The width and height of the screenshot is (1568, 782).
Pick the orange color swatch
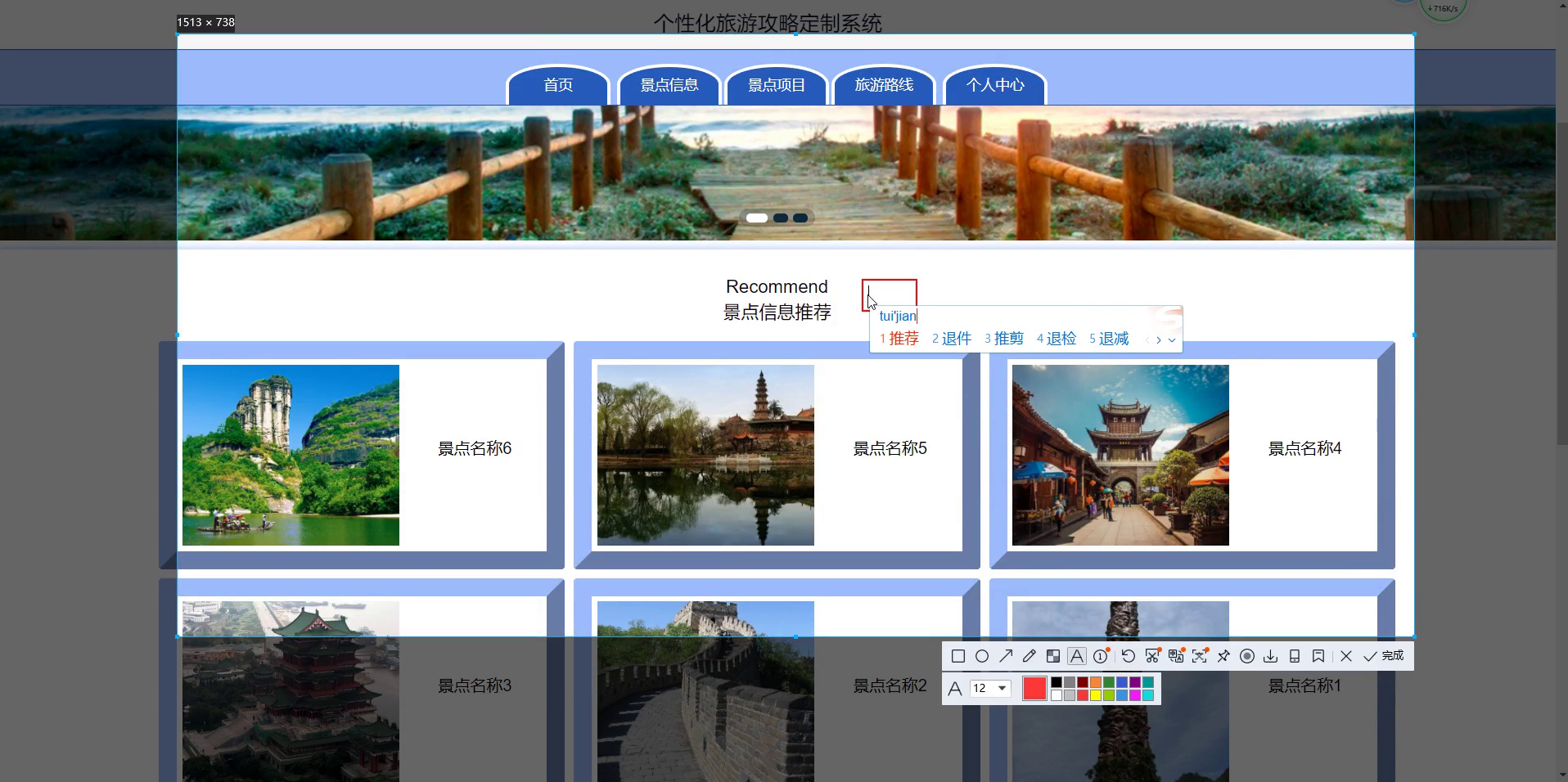click(x=1096, y=682)
